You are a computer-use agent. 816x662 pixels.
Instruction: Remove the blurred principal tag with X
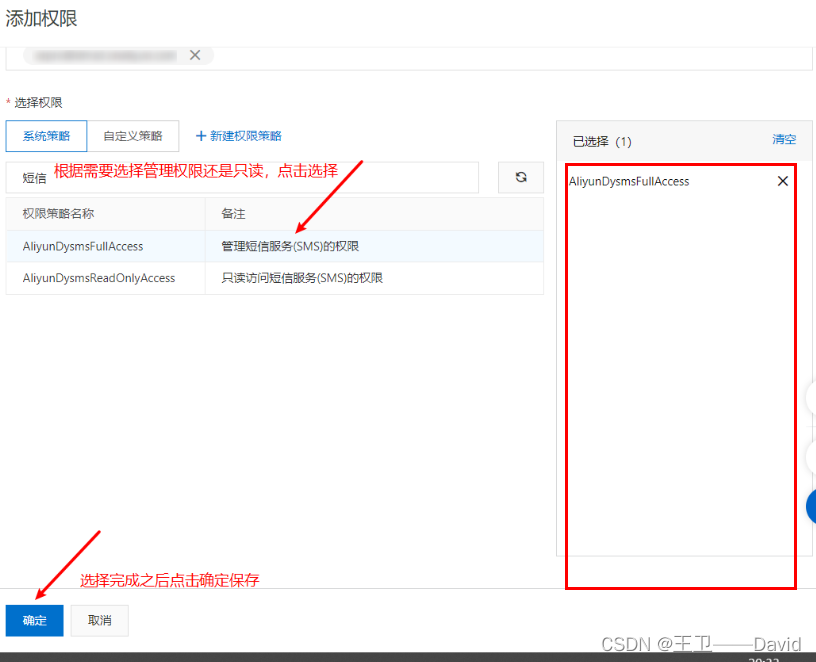pyautogui.click(x=195, y=55)
